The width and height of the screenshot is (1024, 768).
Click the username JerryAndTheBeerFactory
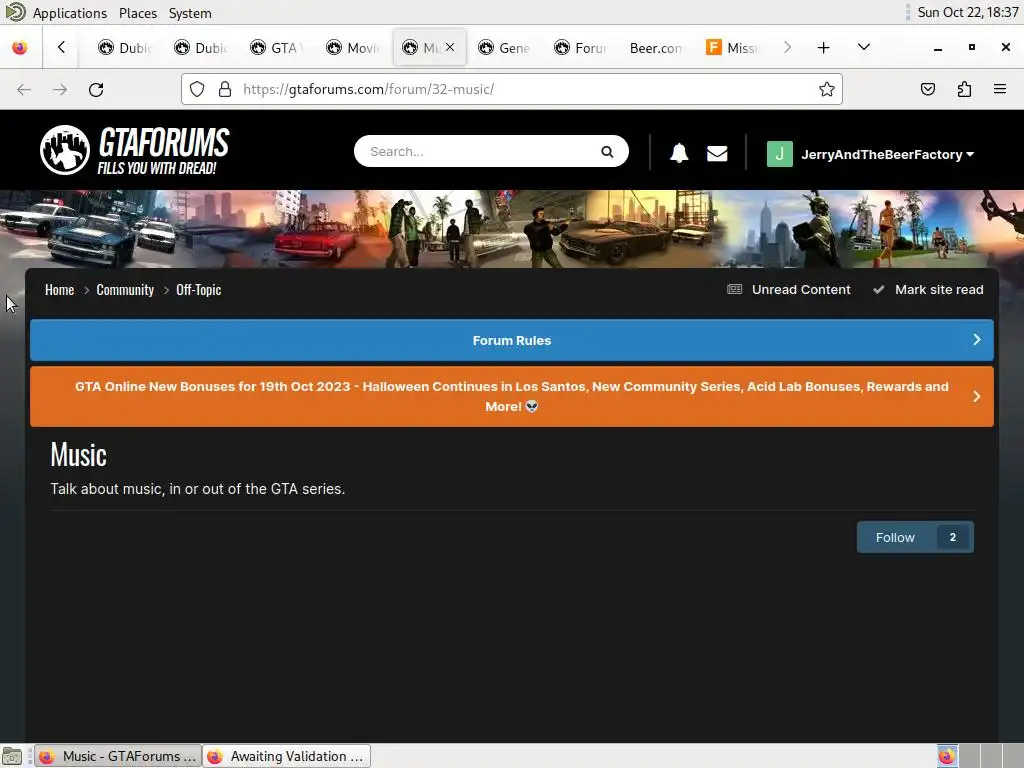coord(882,155)
